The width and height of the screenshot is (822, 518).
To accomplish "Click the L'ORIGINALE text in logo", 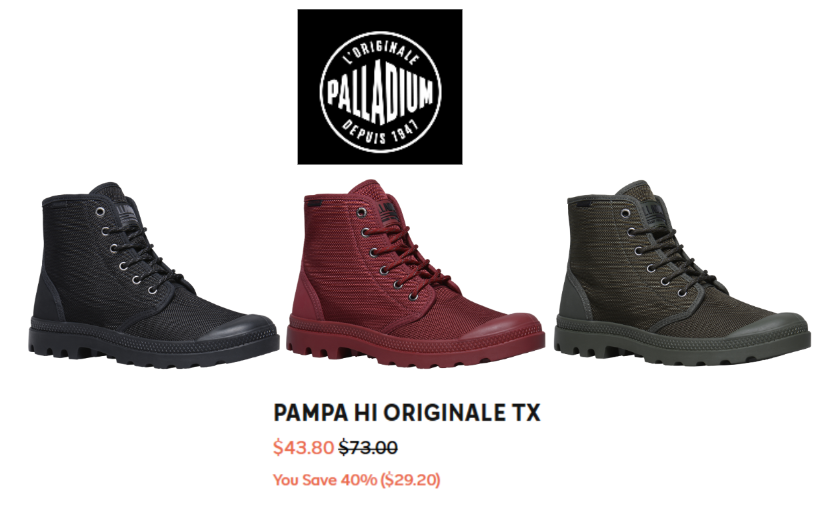I will pos(381,47).
